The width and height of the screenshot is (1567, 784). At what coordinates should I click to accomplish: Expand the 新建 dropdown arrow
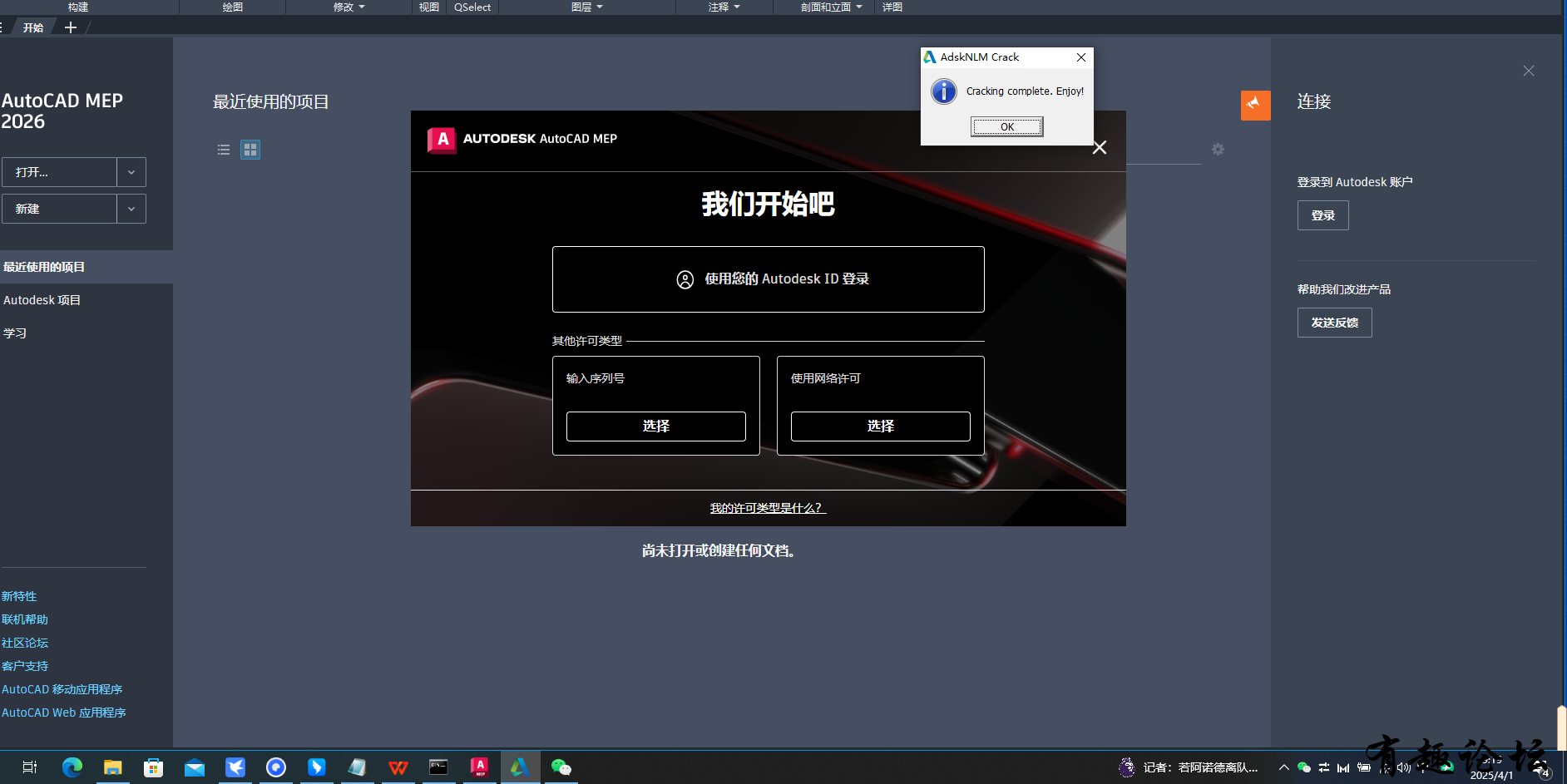(x=131, y=209)
